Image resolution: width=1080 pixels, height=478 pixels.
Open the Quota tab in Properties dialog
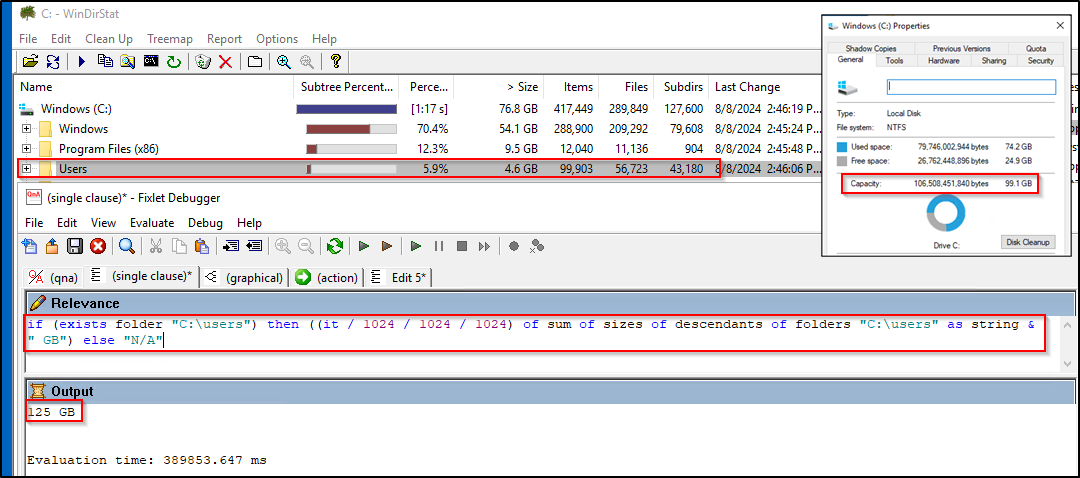pyautogui.click(x=1035, y=48)
